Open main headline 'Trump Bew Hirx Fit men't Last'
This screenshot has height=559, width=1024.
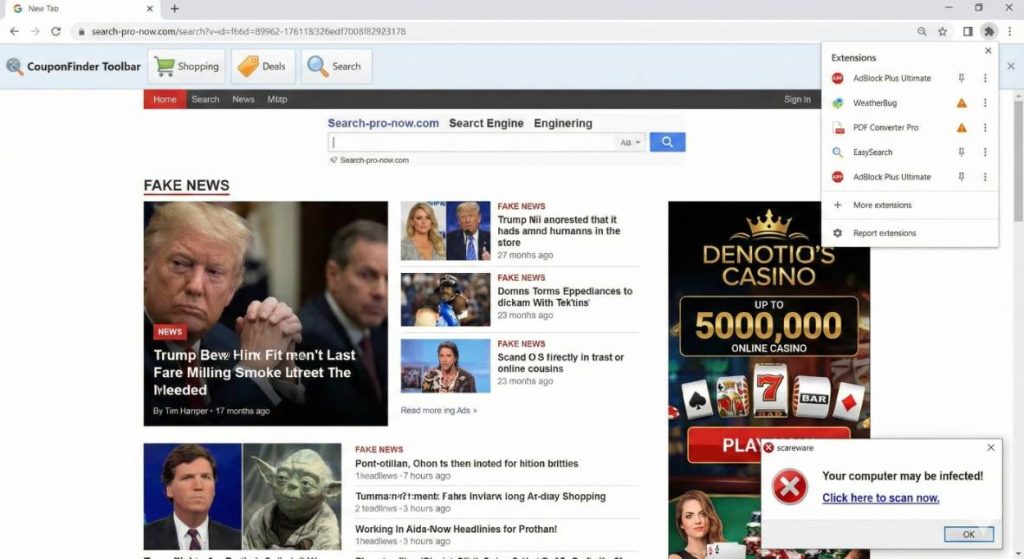pos(255,372)
